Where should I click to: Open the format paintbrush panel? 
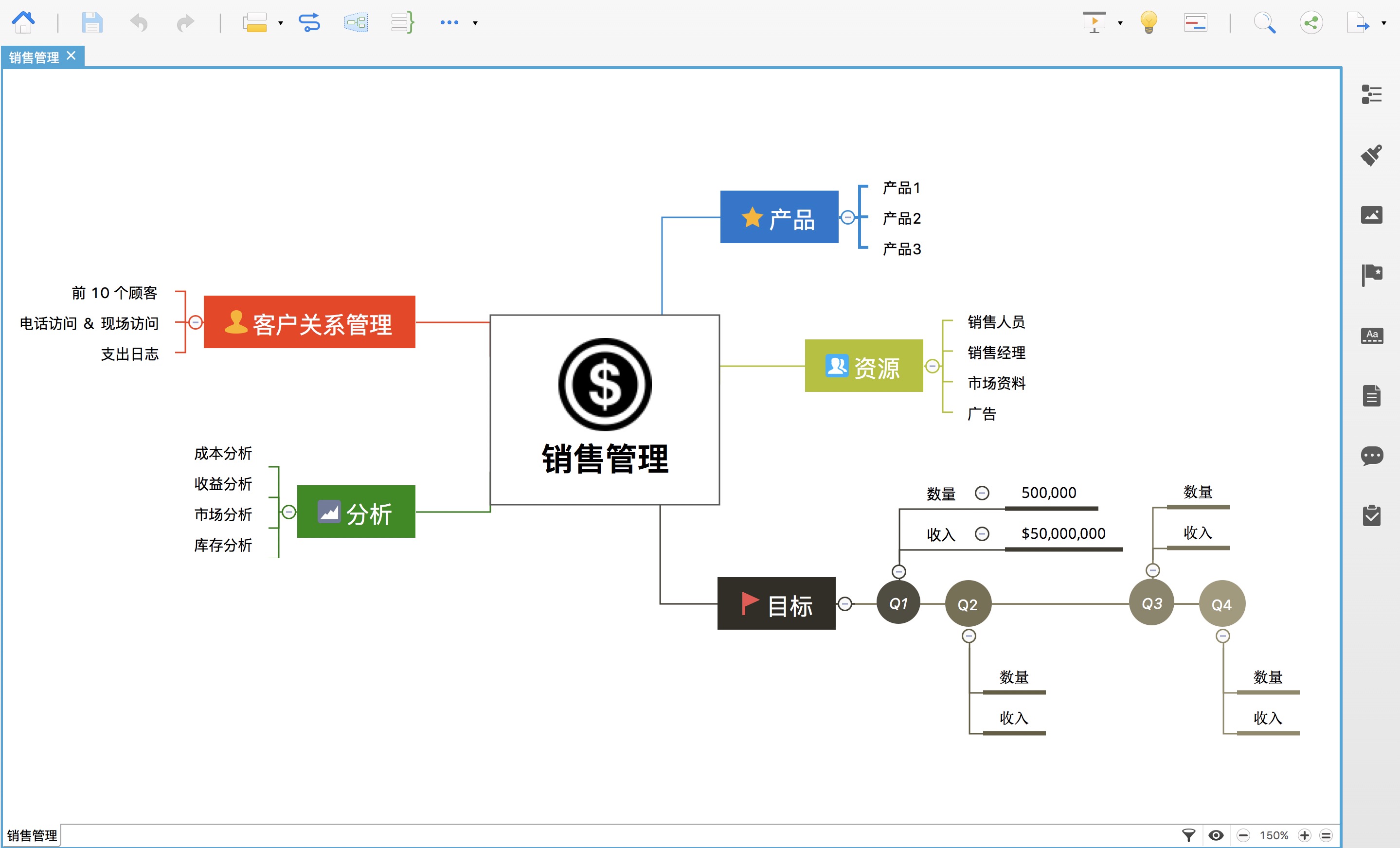tap(1372, 155)
